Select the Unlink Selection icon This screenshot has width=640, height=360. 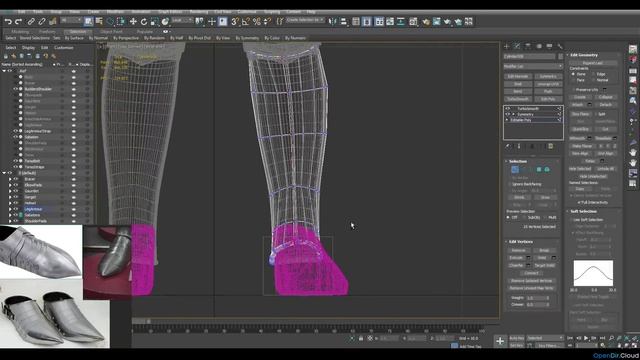(x=42, y=22)
